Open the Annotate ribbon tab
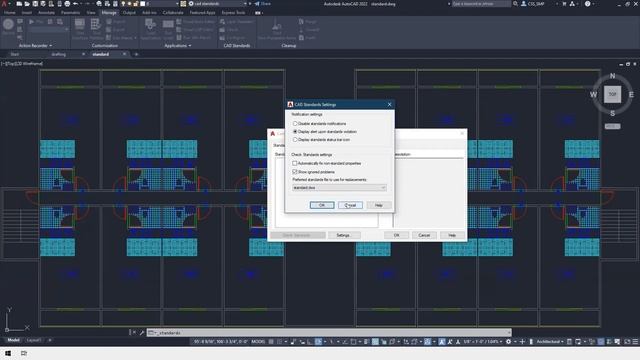 pyautogui.click(x=46, y=13)
